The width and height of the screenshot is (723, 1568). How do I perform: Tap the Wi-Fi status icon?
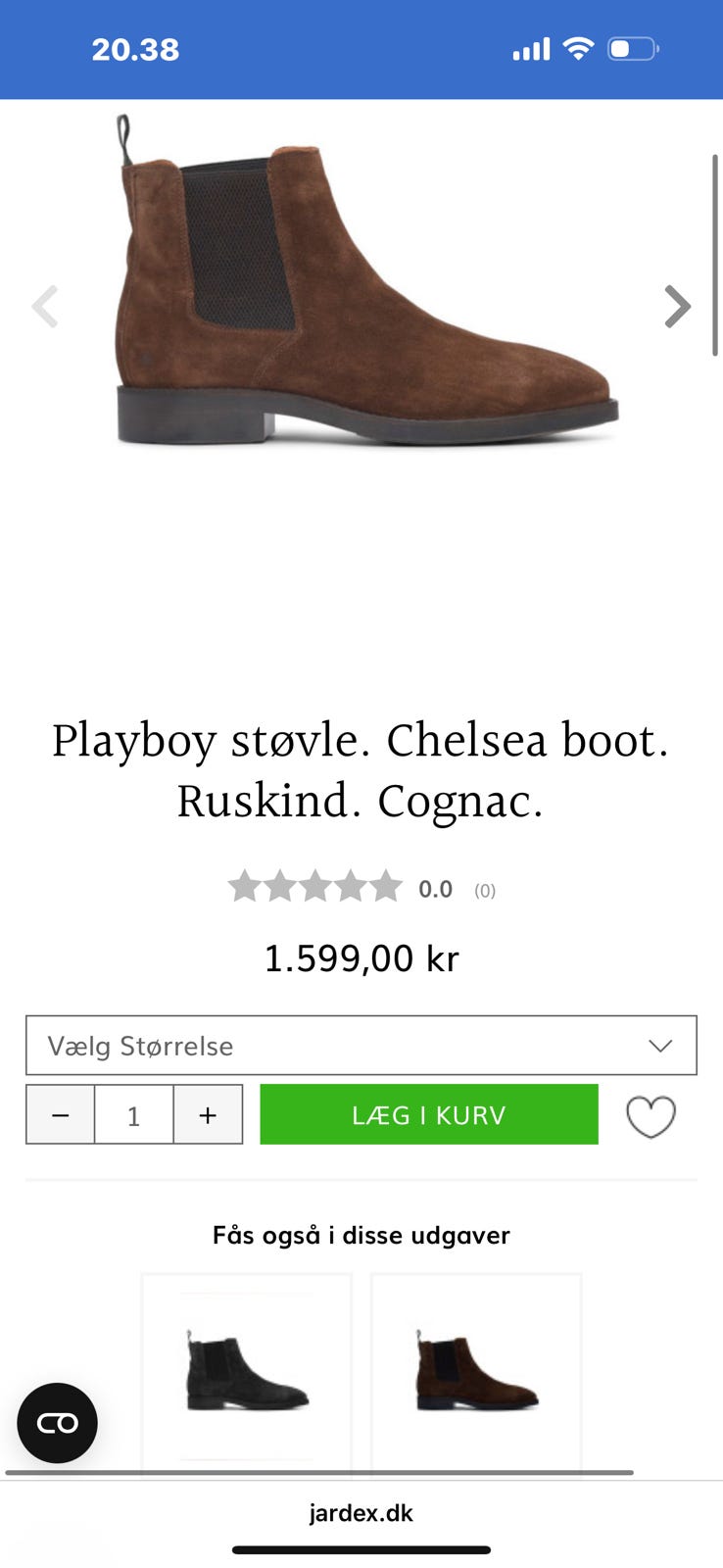pyautogui.click(x=579, y=49)
